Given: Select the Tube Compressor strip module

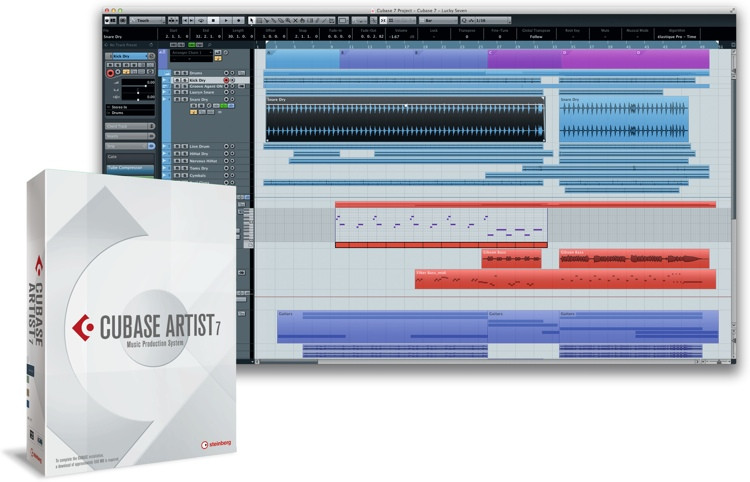Looking at the screenshot, I should click(x=130, y=169).
